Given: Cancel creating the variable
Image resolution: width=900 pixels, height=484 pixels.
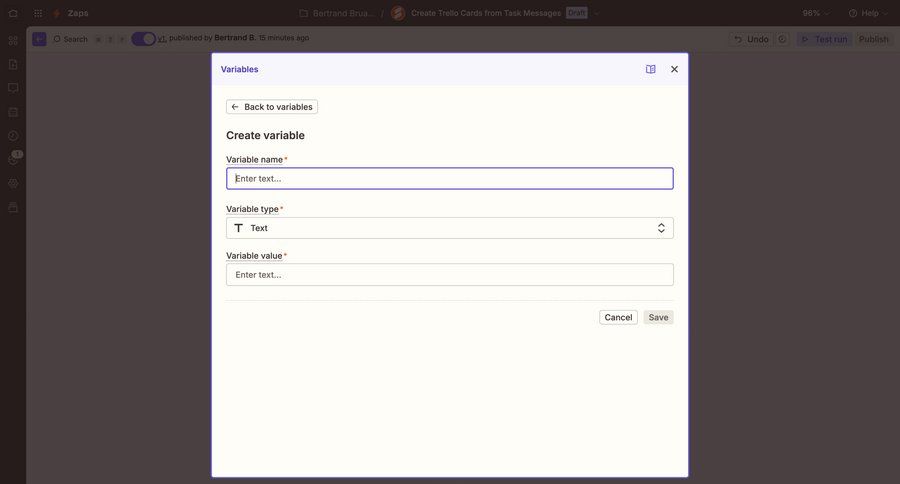Looking at the screenshot, I should (x=618, y=317).
